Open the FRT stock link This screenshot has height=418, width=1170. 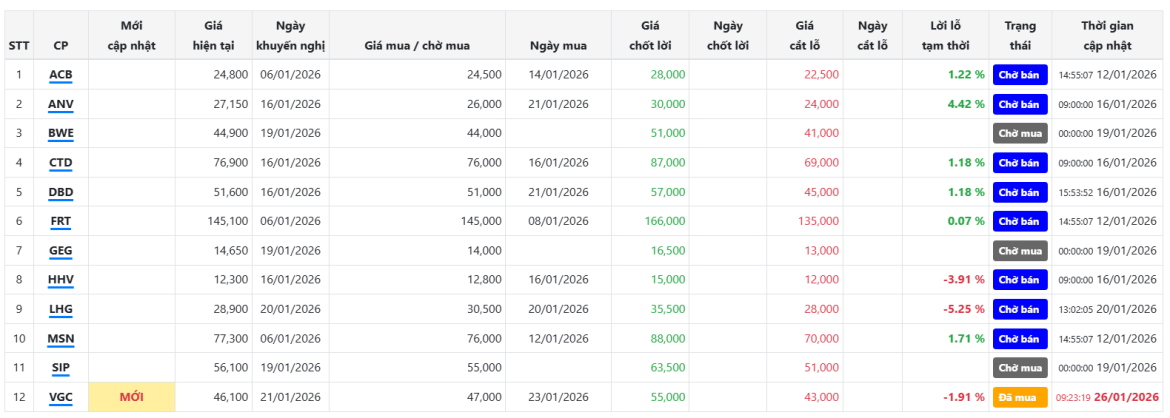coord(61,221)
